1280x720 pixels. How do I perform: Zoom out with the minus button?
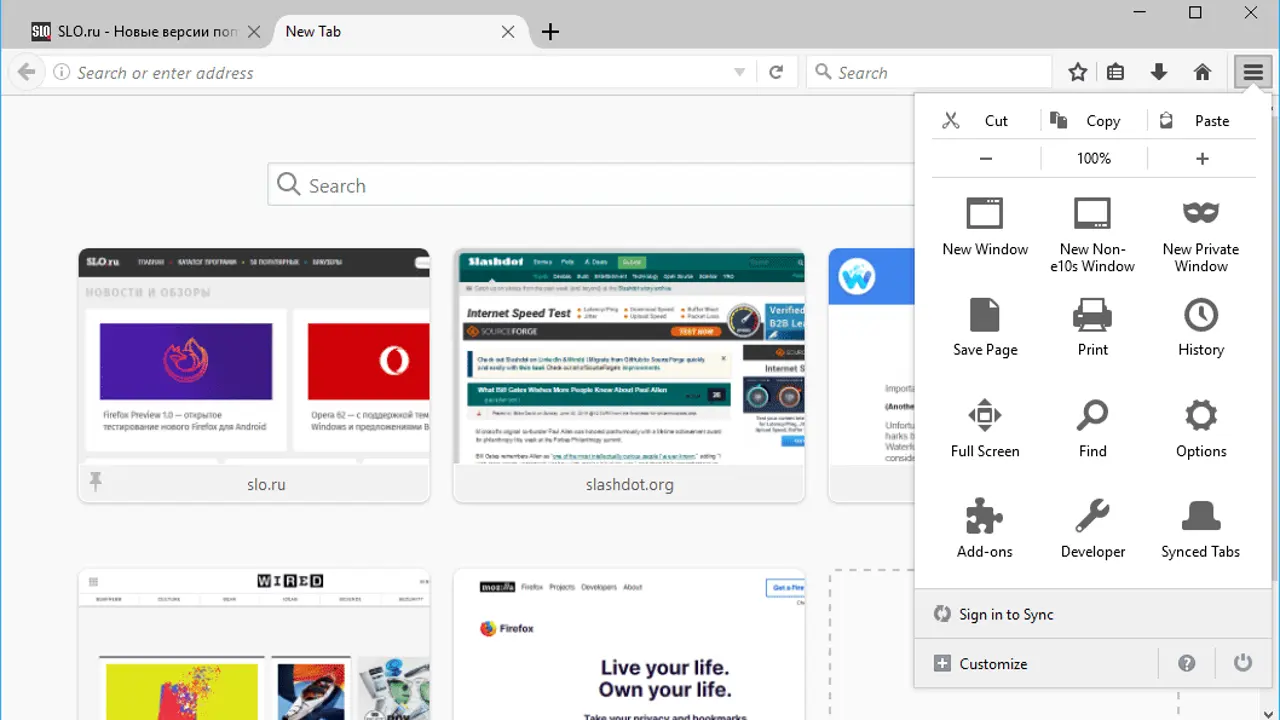click(986, 158)
